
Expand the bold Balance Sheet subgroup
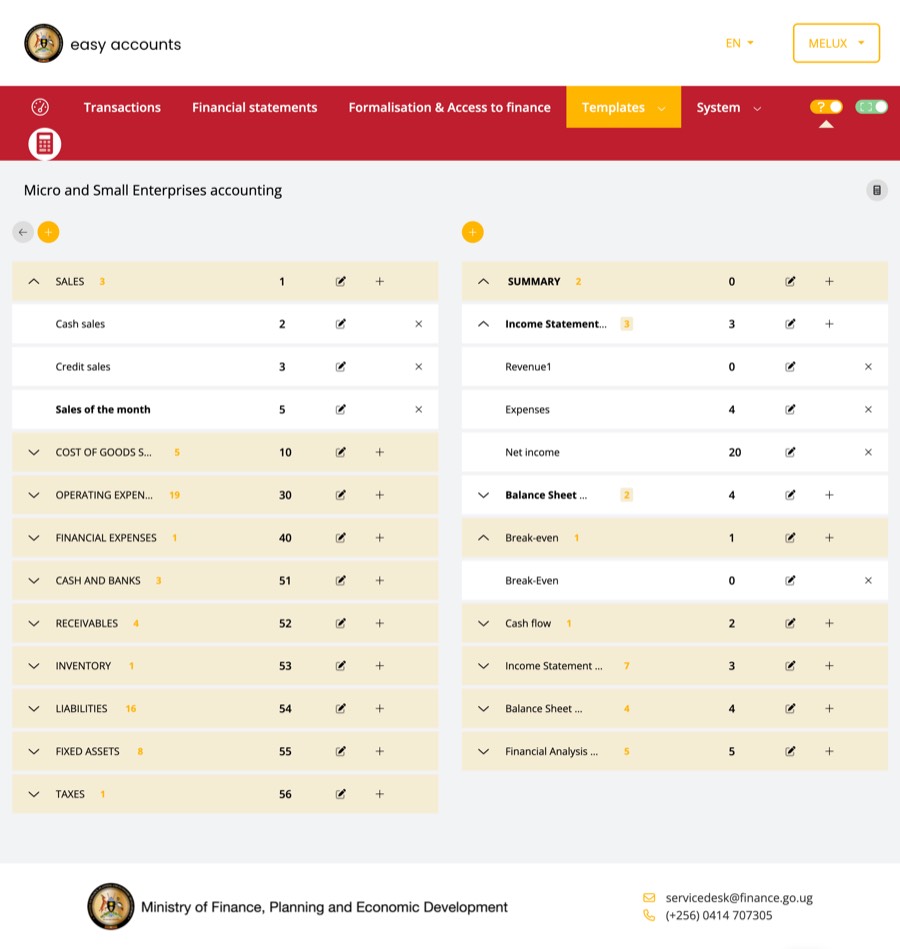coord(484,495)
